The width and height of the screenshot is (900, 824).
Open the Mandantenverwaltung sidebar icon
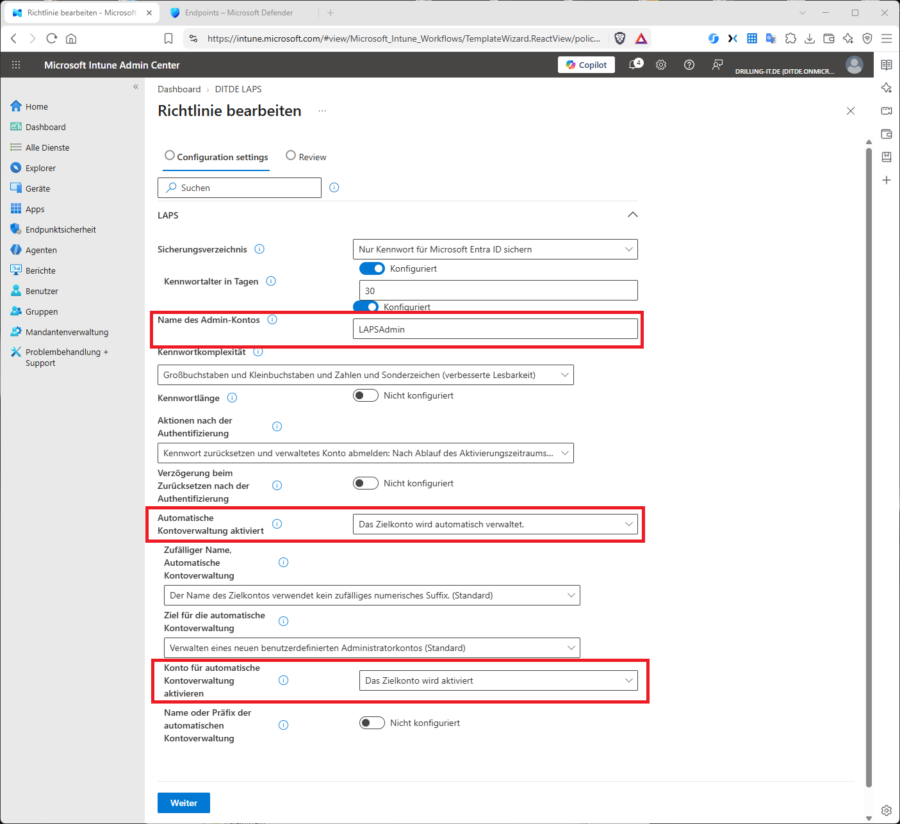pos(15,332)
